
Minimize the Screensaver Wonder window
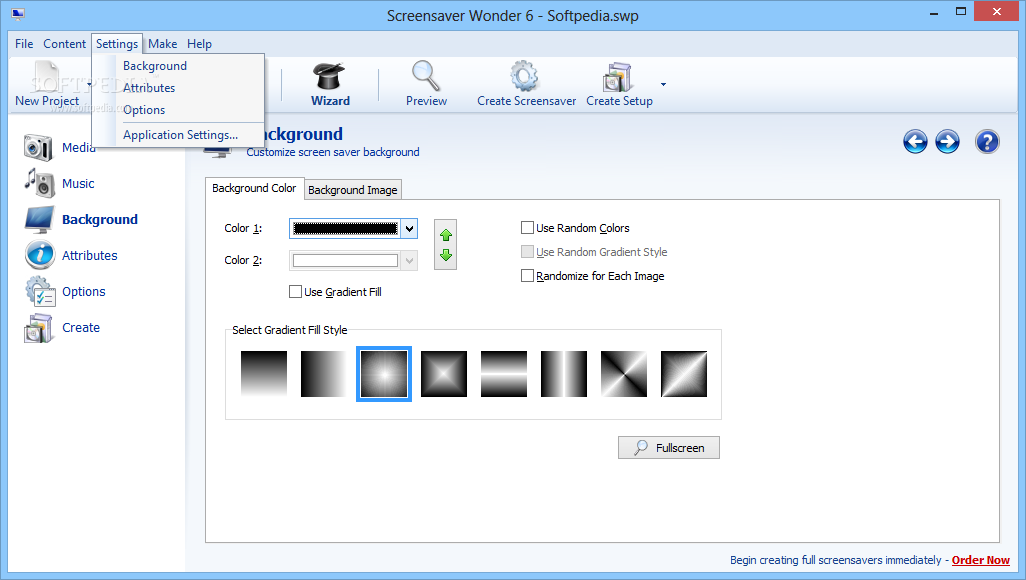(934, 12)
